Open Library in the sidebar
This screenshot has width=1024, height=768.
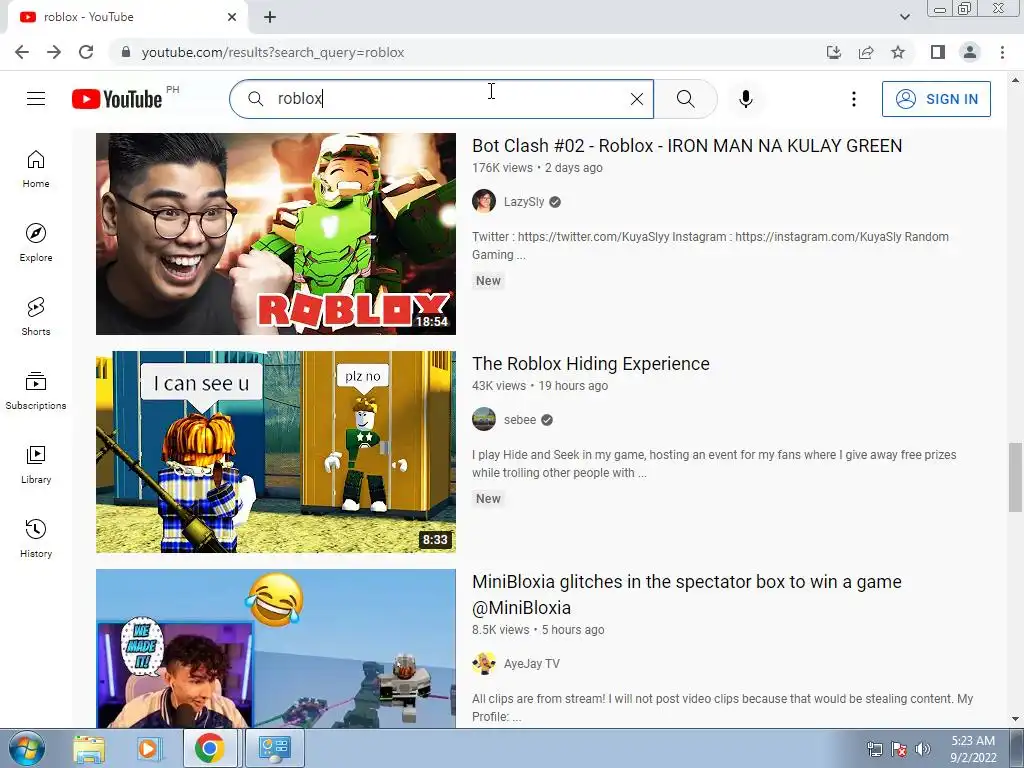click(36, 464)
